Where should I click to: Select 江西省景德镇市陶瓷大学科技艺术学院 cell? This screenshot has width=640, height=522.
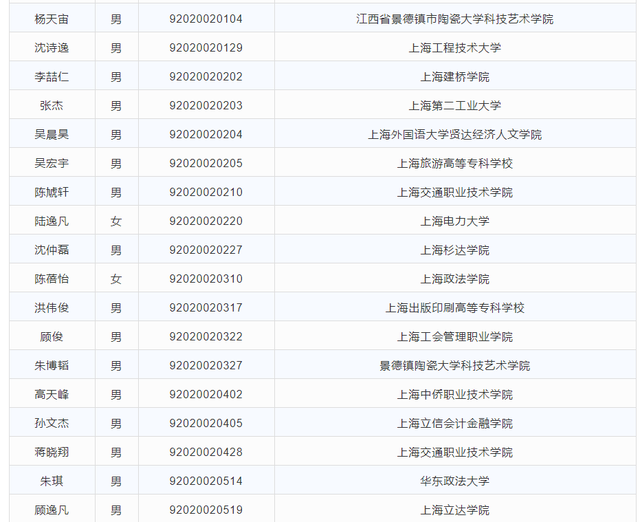point(455,19)
